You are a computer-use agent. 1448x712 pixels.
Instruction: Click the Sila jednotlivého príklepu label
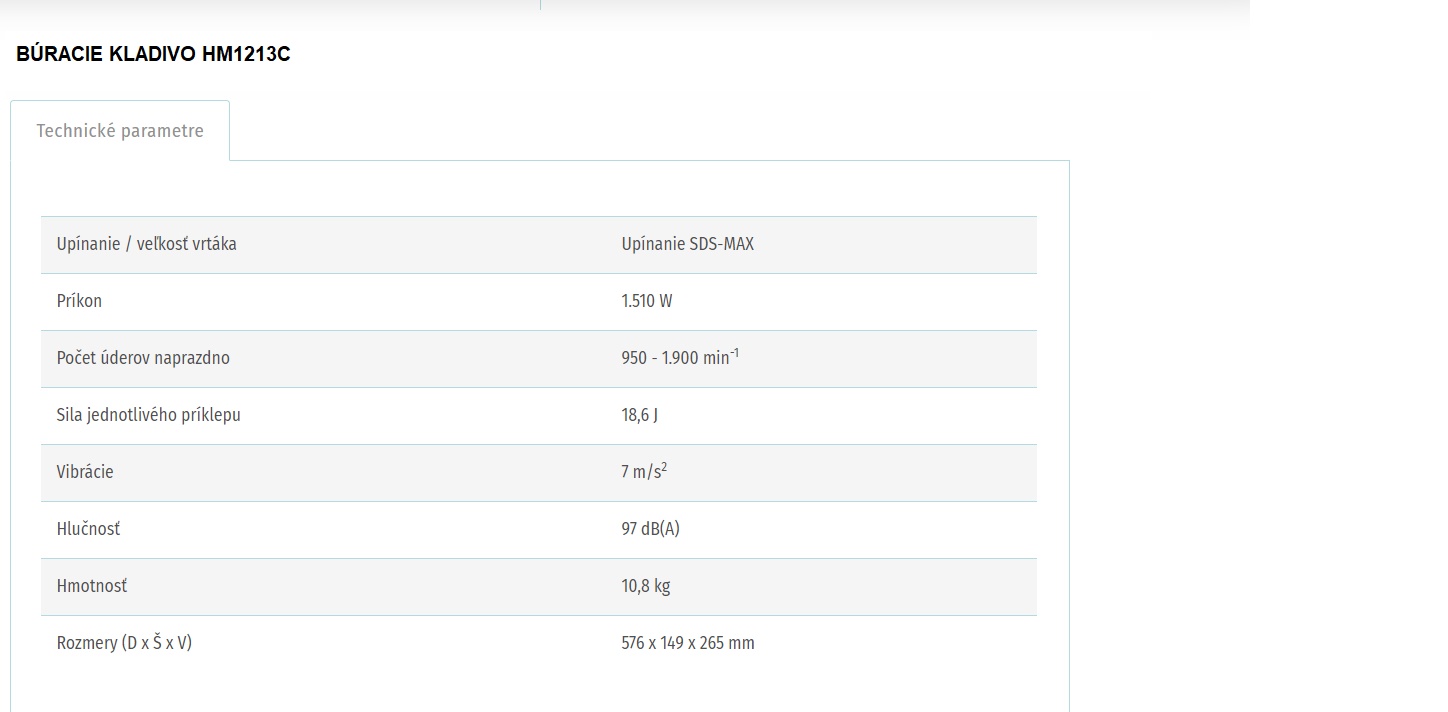coord(149,415)
